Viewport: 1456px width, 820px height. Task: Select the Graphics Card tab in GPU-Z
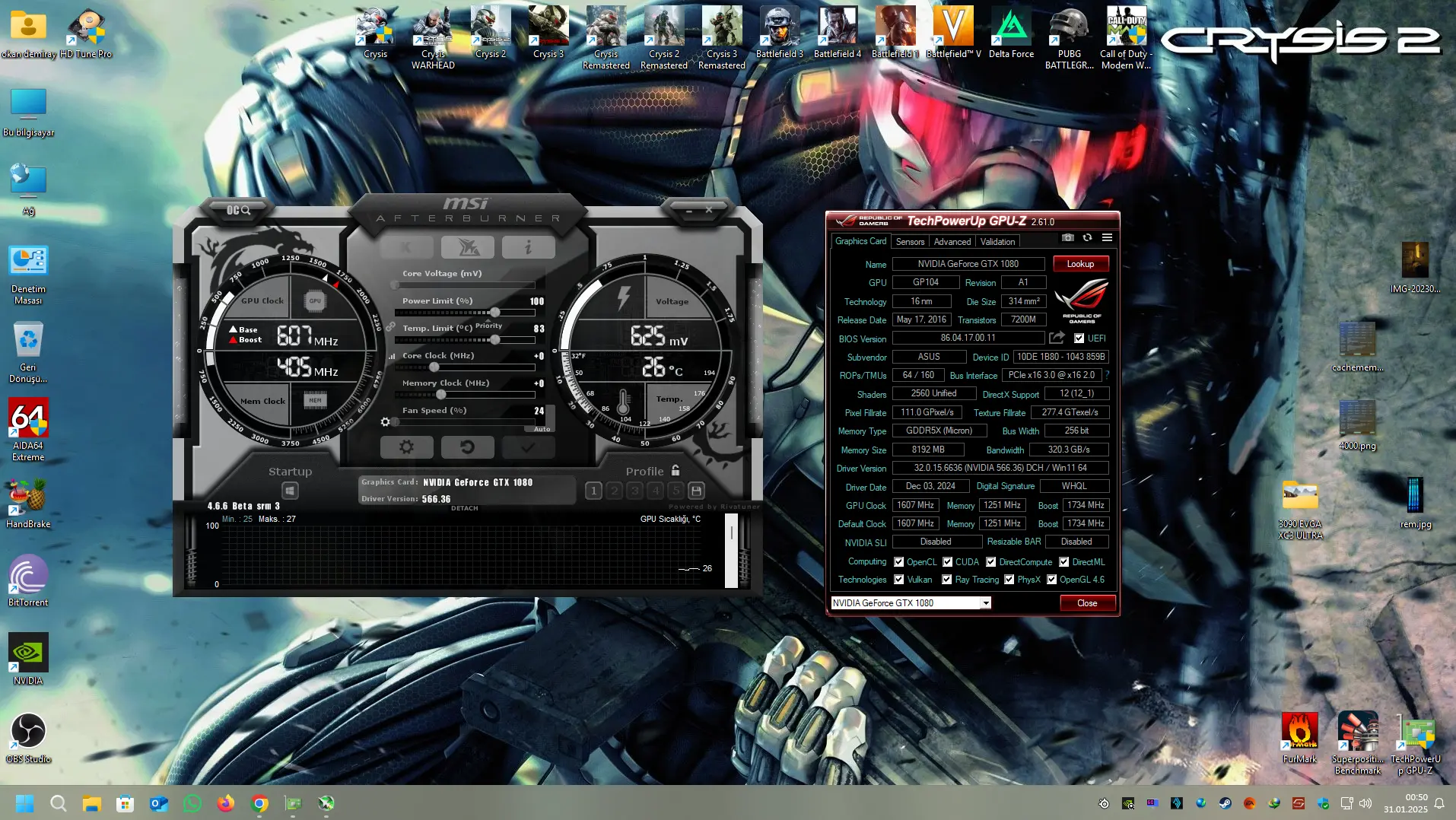[860, 241]
